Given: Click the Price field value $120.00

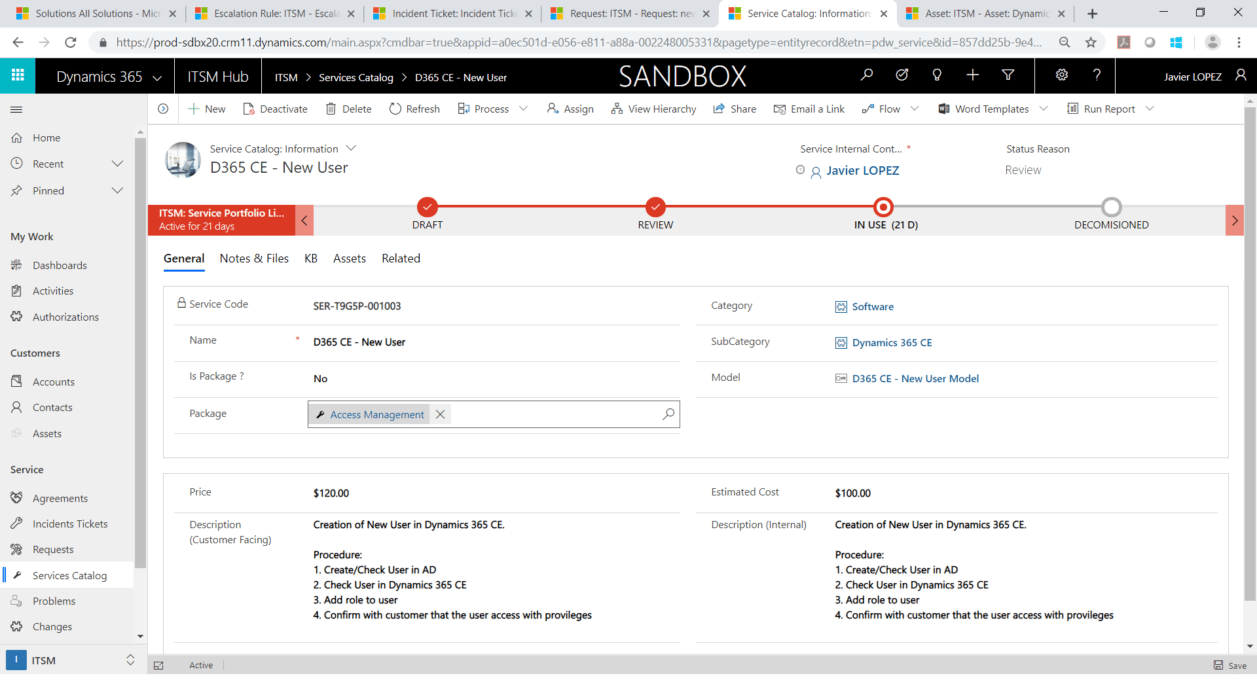Looking at the screenshot, I should click(331, 493).
